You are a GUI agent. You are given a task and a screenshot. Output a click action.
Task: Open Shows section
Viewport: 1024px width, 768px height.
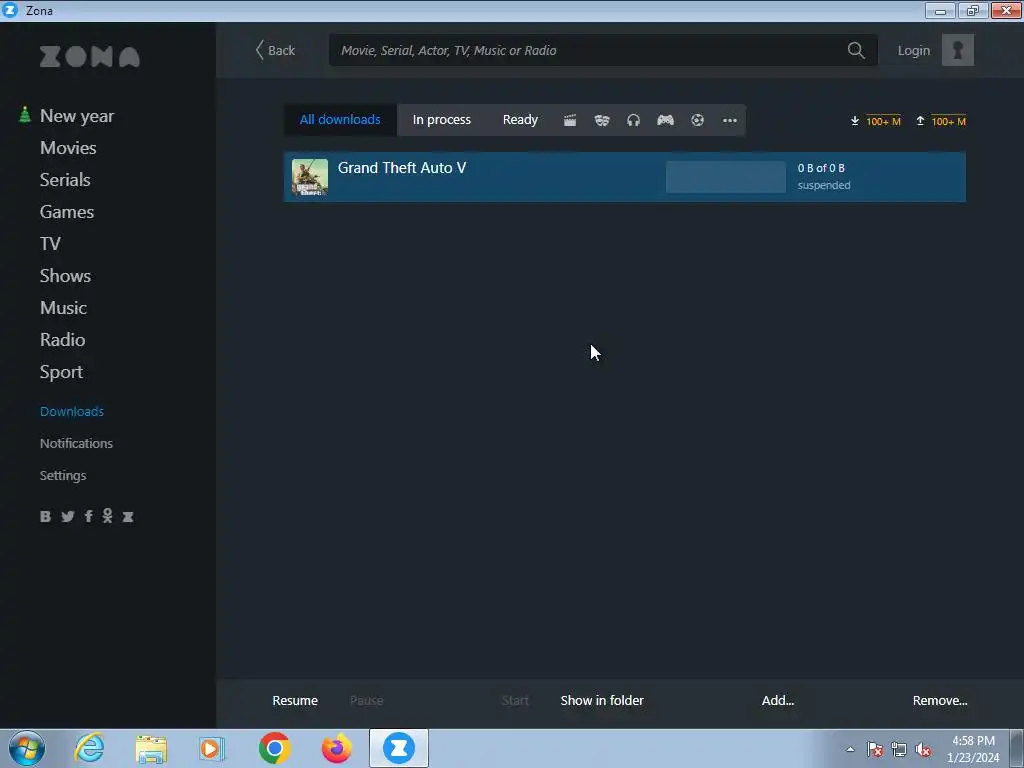point(65,276)
